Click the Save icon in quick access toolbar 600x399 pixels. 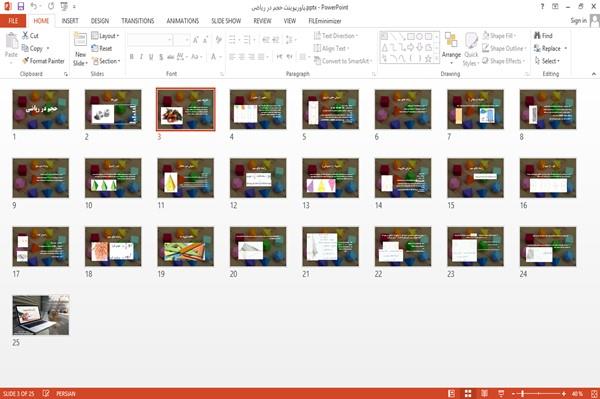(21, 7)
